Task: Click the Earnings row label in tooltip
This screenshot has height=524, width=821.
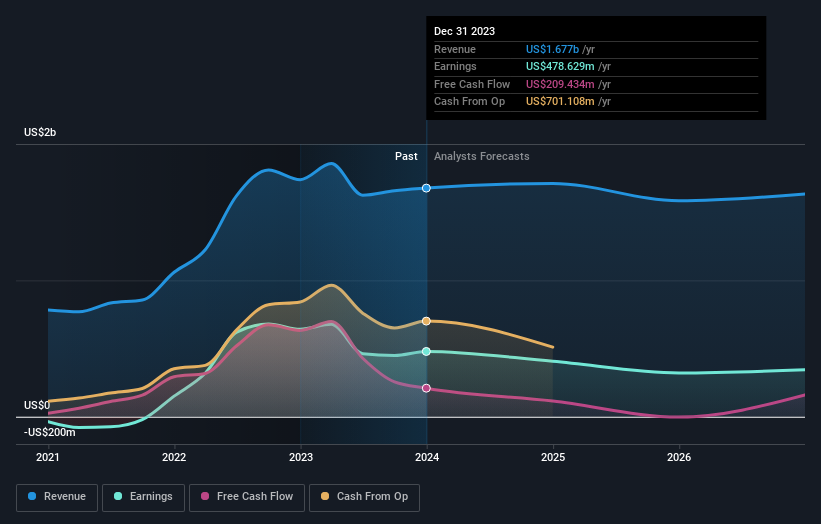Action: pos(455,66)
